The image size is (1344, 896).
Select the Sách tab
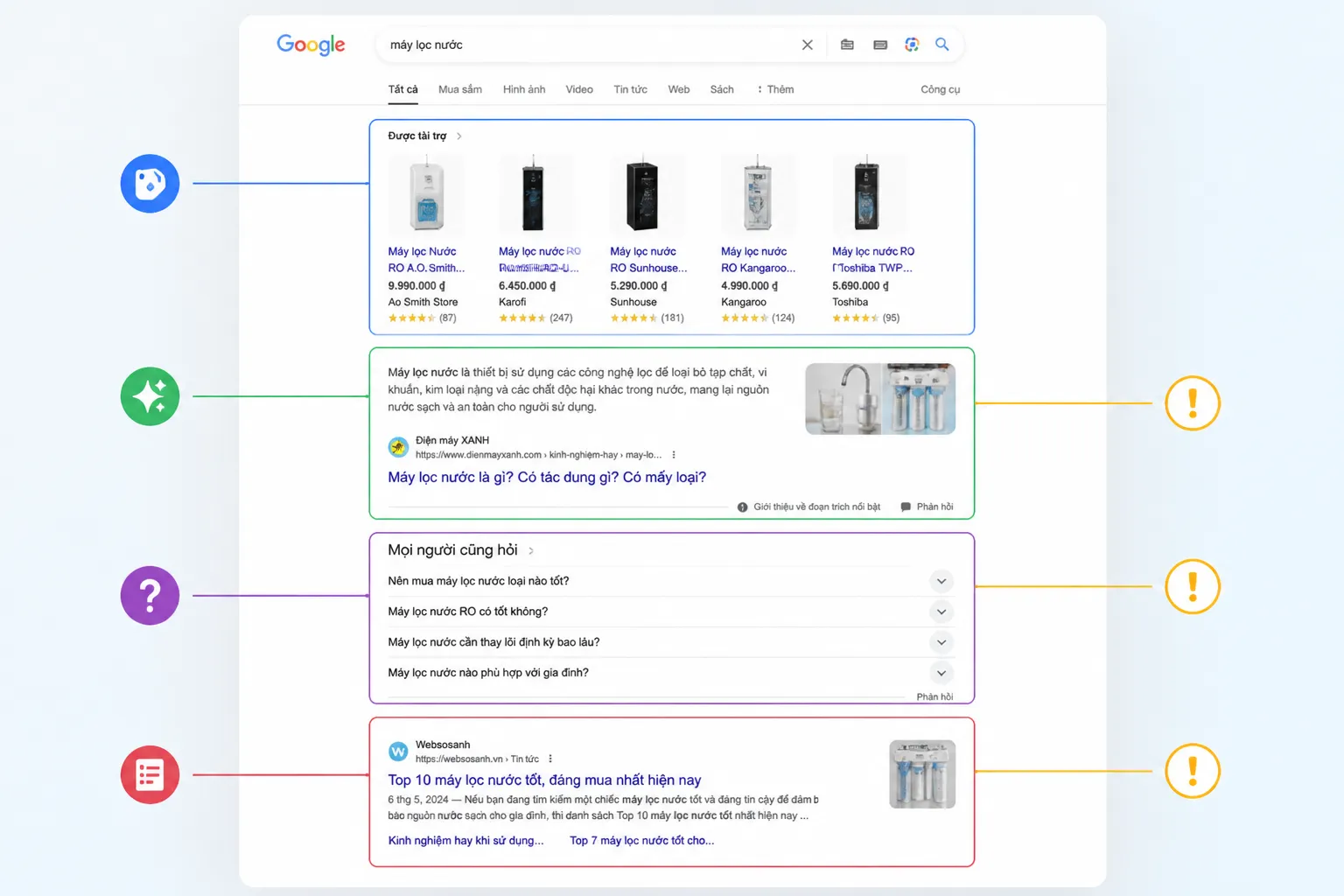coord(722,89)
